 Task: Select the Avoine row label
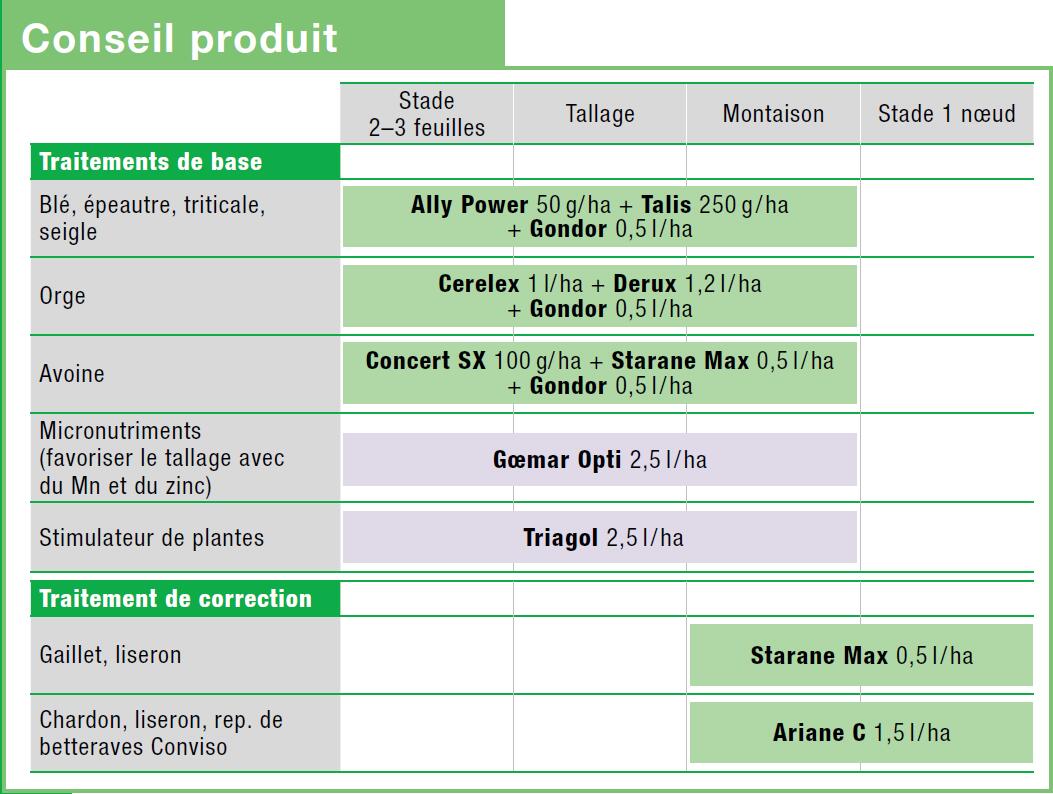(72, 374)
